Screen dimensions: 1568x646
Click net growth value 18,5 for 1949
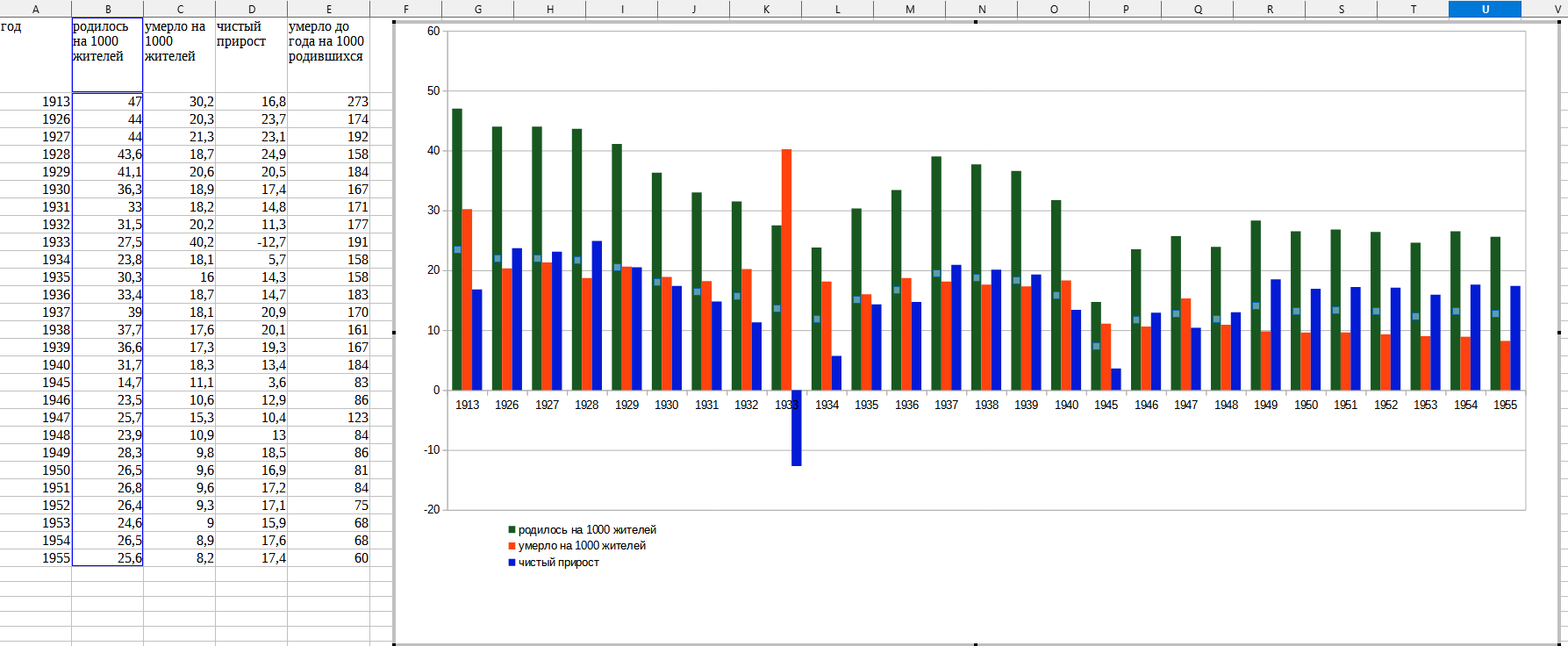click(x=252, y=453)
